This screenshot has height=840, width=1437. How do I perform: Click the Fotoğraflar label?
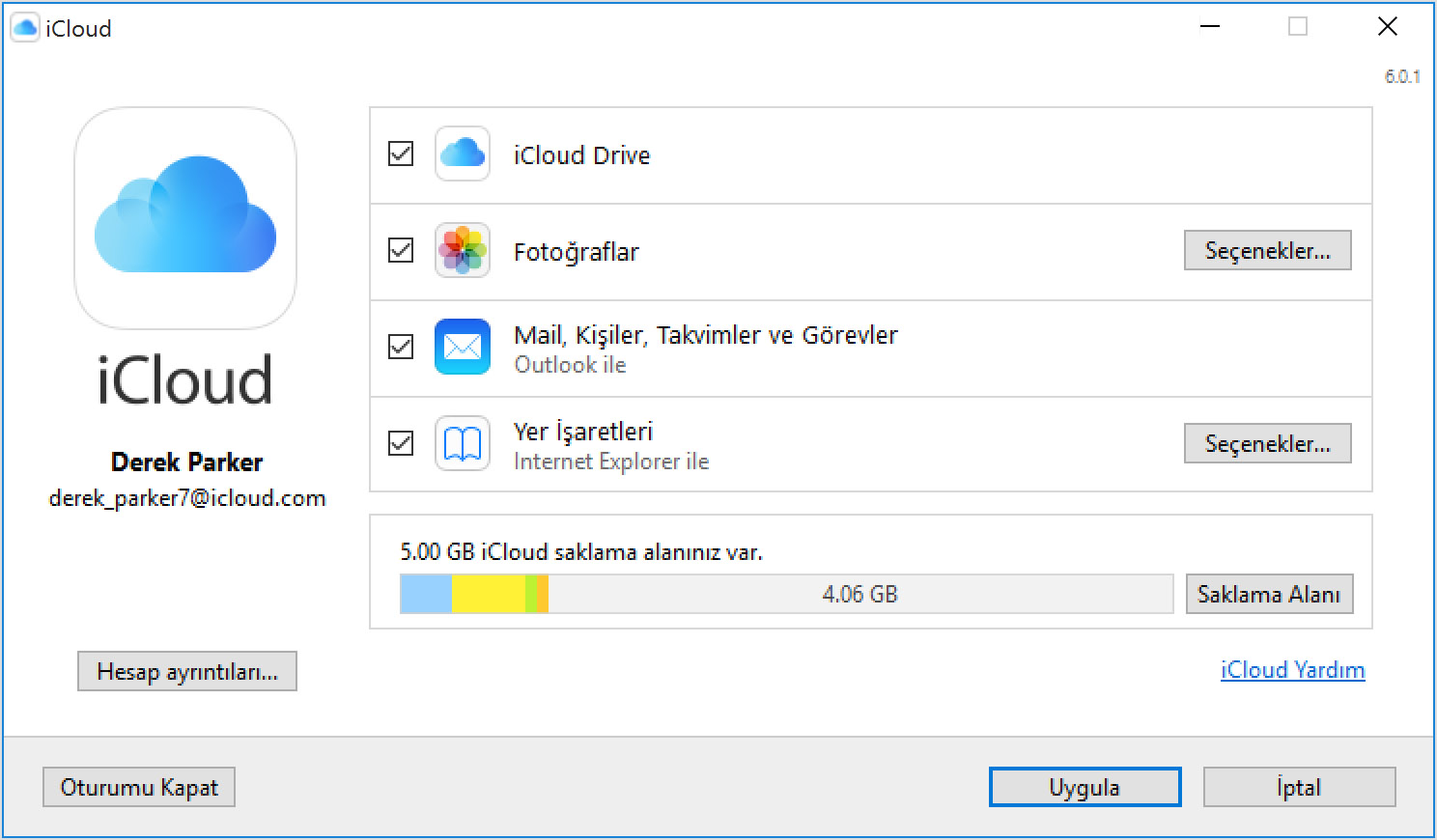click(x=576, y=252)
